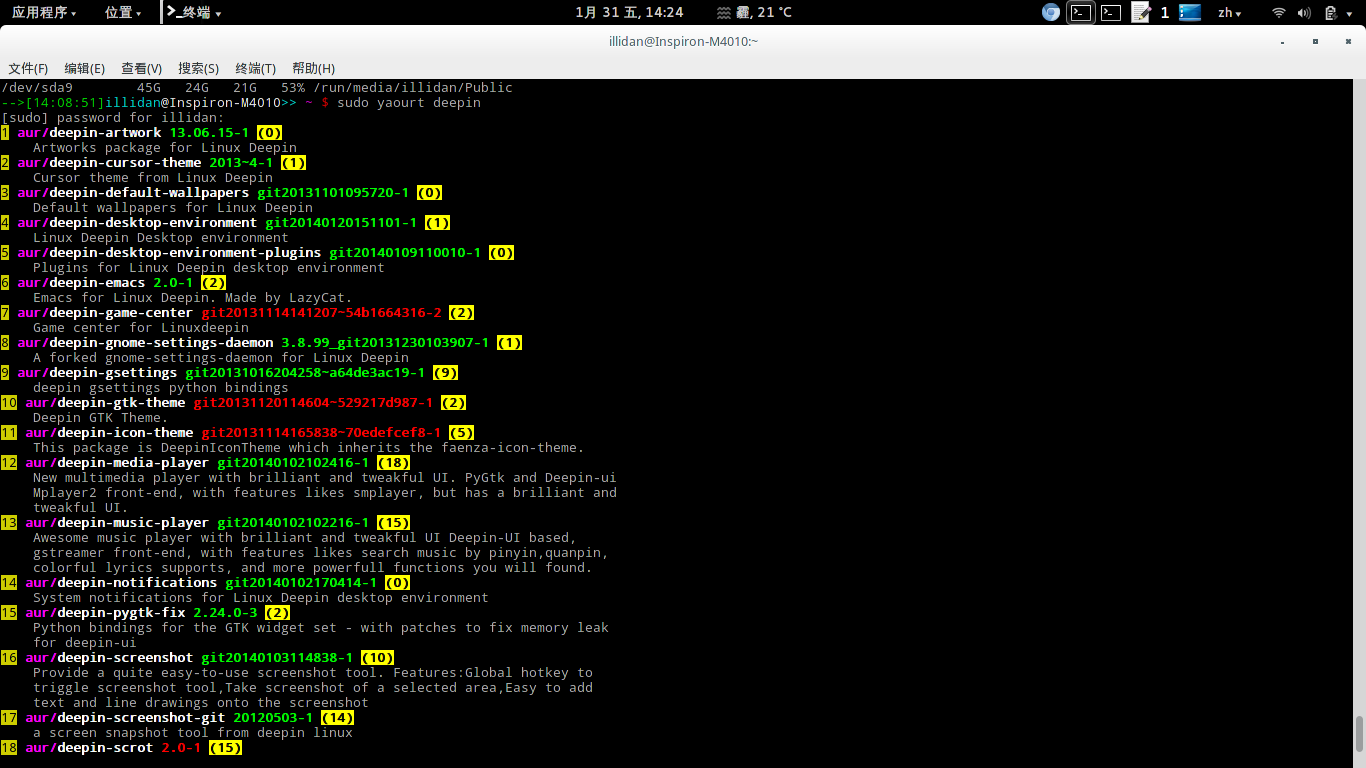Screen dimensions: 1366x768
Task: Click the text aur/deepin-icon-theme
Action: (109, 432)
